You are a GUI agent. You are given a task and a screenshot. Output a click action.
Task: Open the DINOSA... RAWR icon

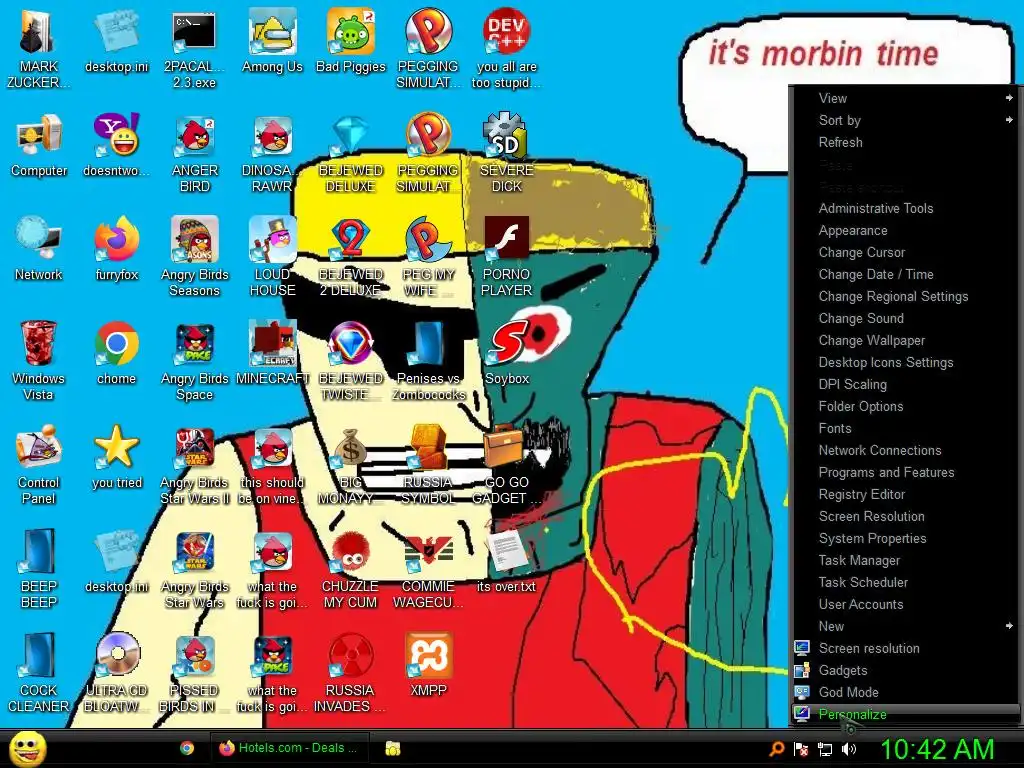click(x=272, y=153)
